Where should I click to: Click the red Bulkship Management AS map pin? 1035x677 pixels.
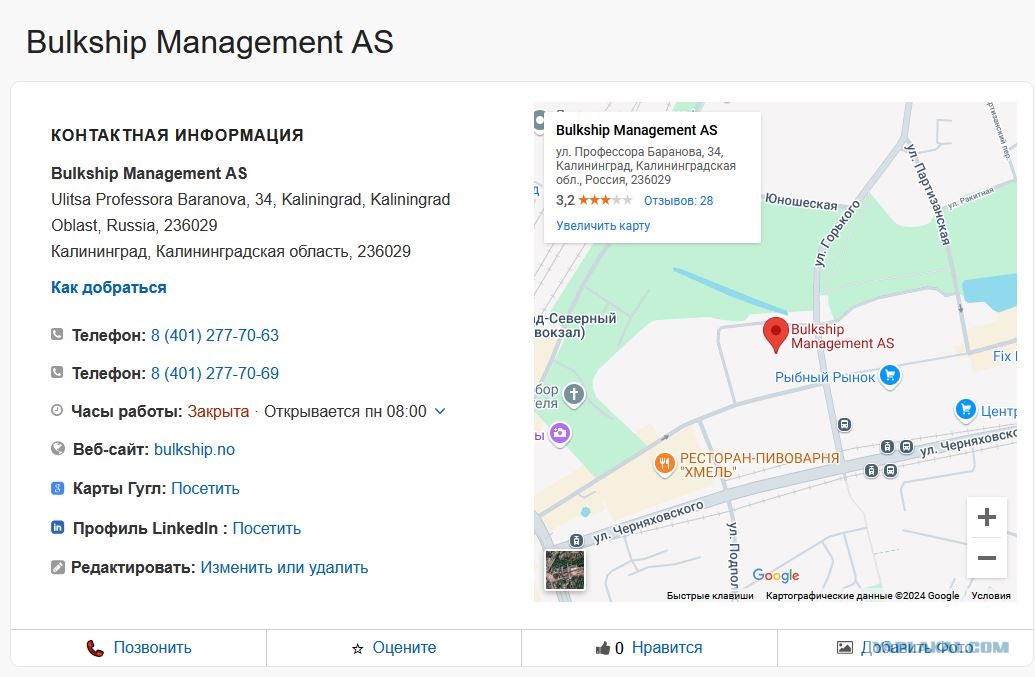[776, 334]
